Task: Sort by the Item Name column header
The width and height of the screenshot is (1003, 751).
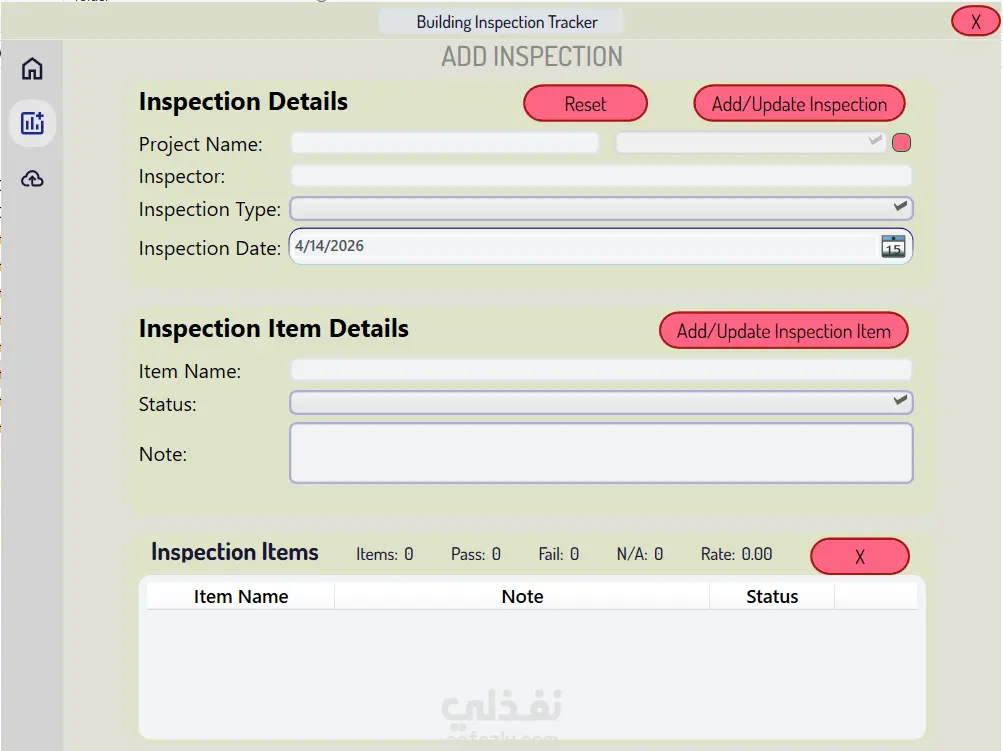Action: point(241,597)
